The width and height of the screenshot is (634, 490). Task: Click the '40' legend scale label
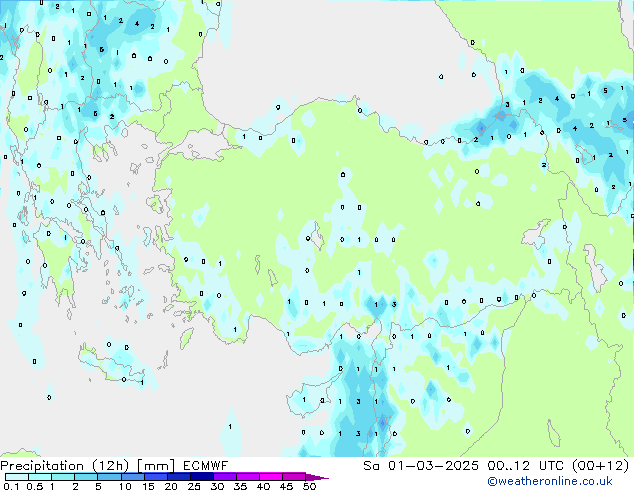263,486
